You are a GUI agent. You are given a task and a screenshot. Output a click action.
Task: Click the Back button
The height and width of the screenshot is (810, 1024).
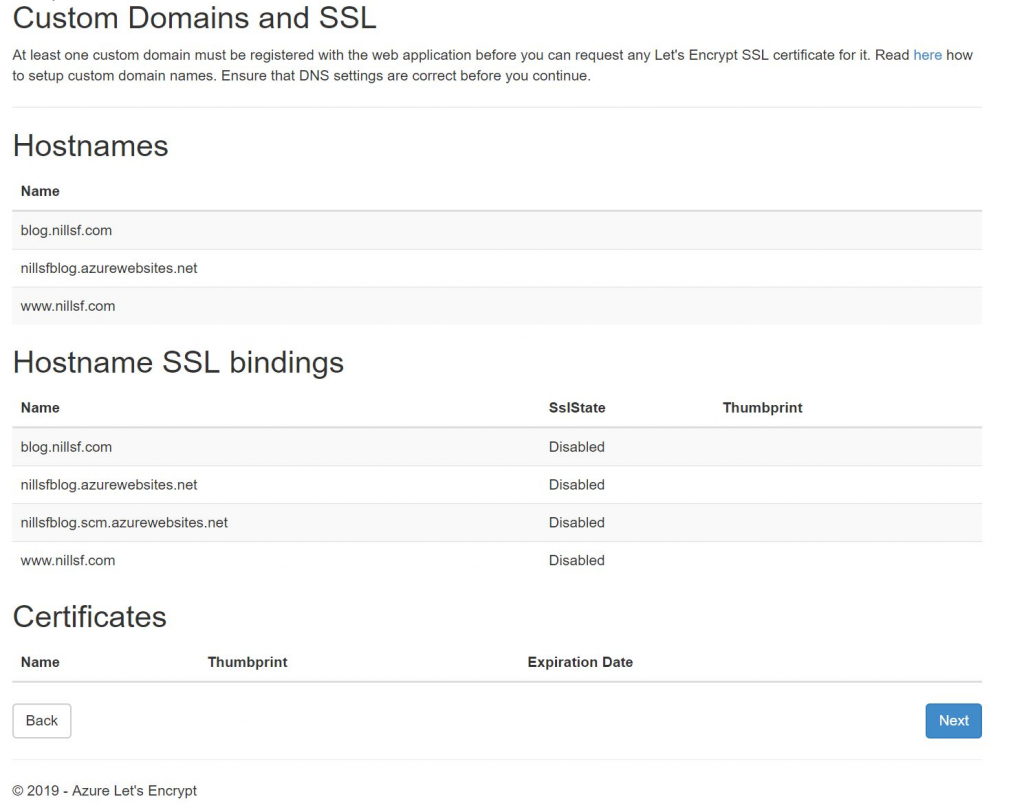point(42,721)
